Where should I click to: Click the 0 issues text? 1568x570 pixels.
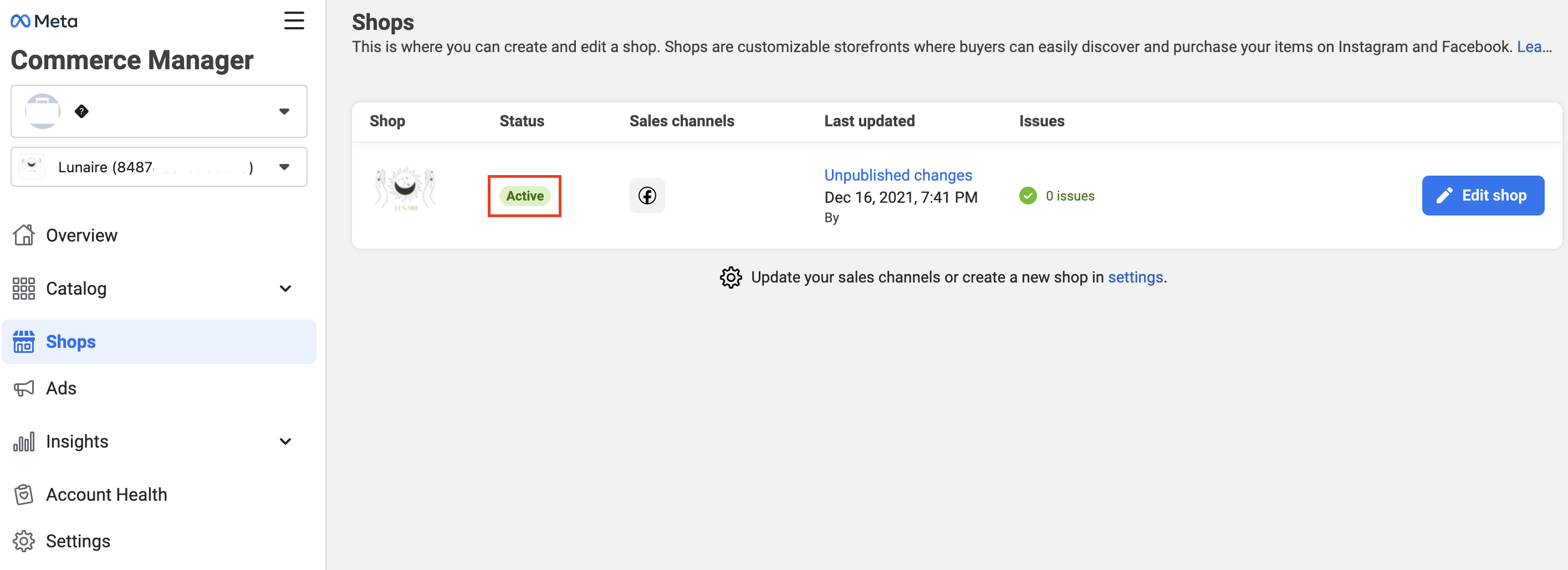1070,196
